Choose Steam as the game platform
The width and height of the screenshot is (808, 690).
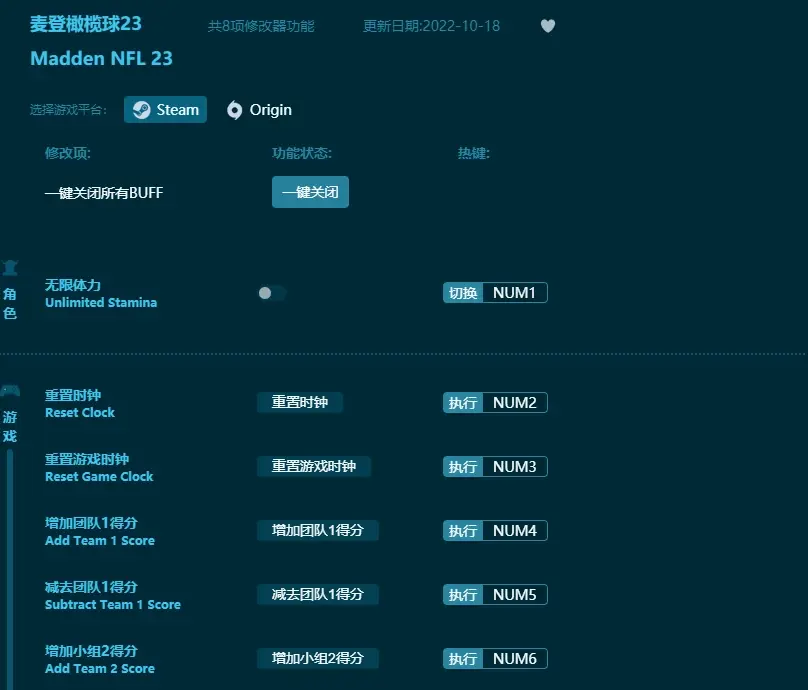[165, 110]
